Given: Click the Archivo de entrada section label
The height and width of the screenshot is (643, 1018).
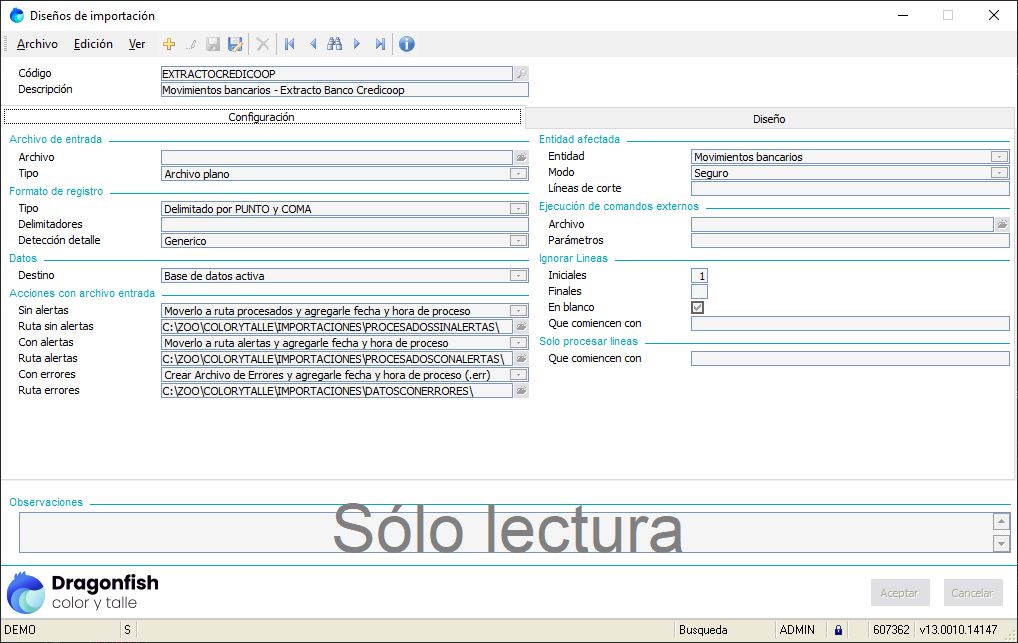Looking at the screenshot, I should [56, 139].
